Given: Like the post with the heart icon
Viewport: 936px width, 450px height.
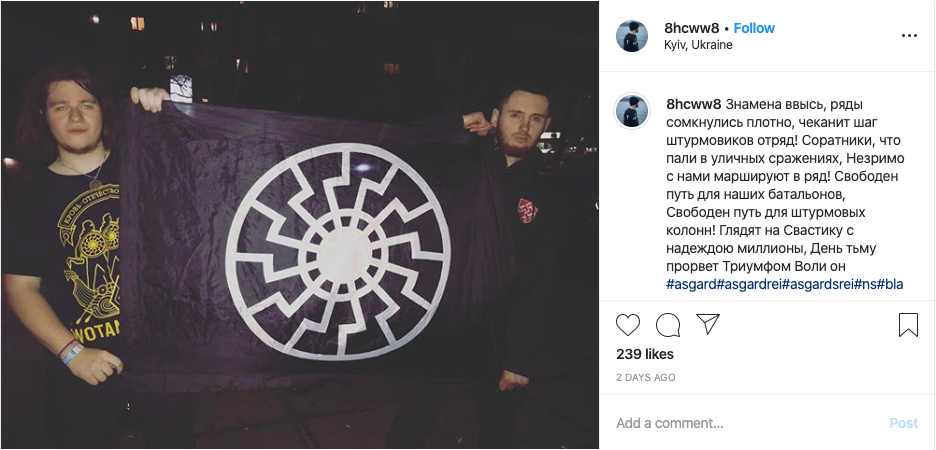Looking at the screenshot, I should (627, 325).
